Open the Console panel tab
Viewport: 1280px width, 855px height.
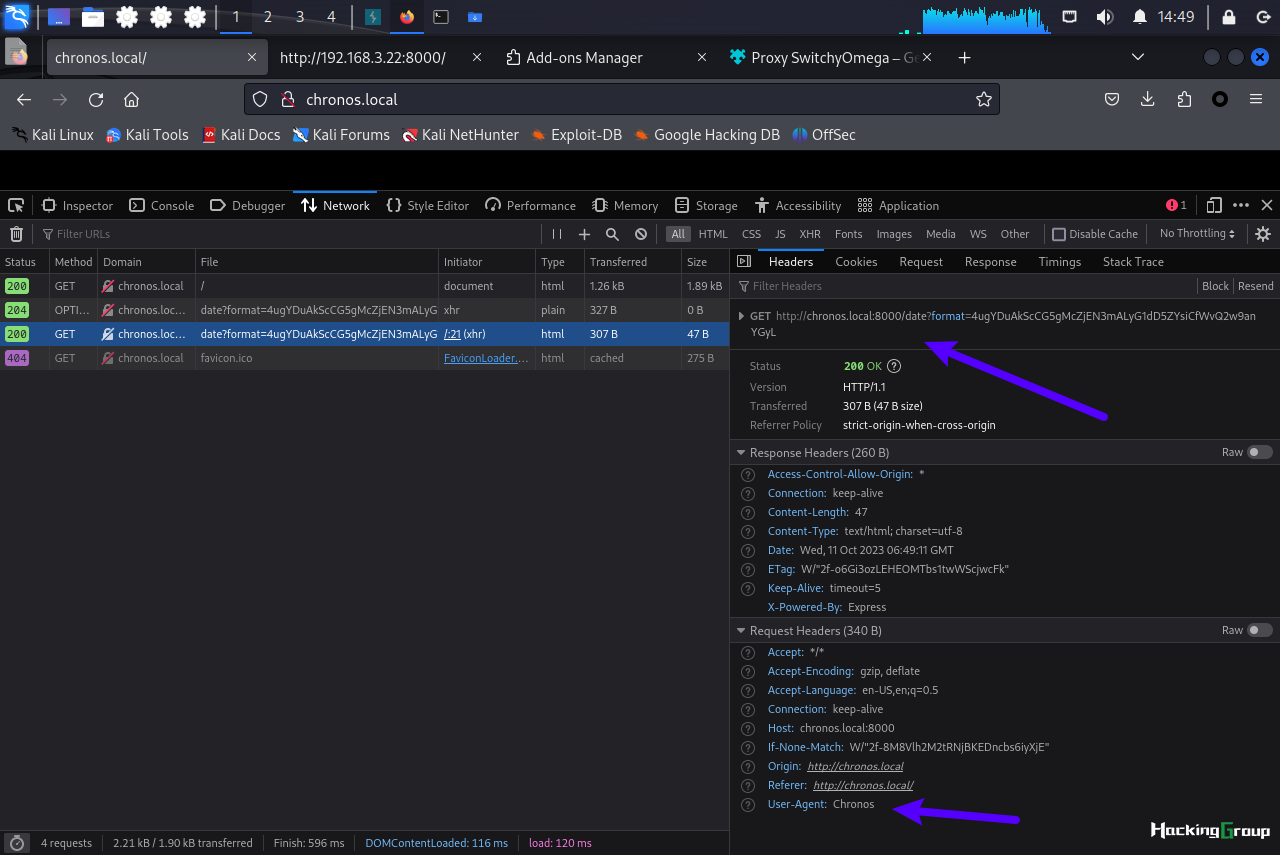[x=162, y=205]
